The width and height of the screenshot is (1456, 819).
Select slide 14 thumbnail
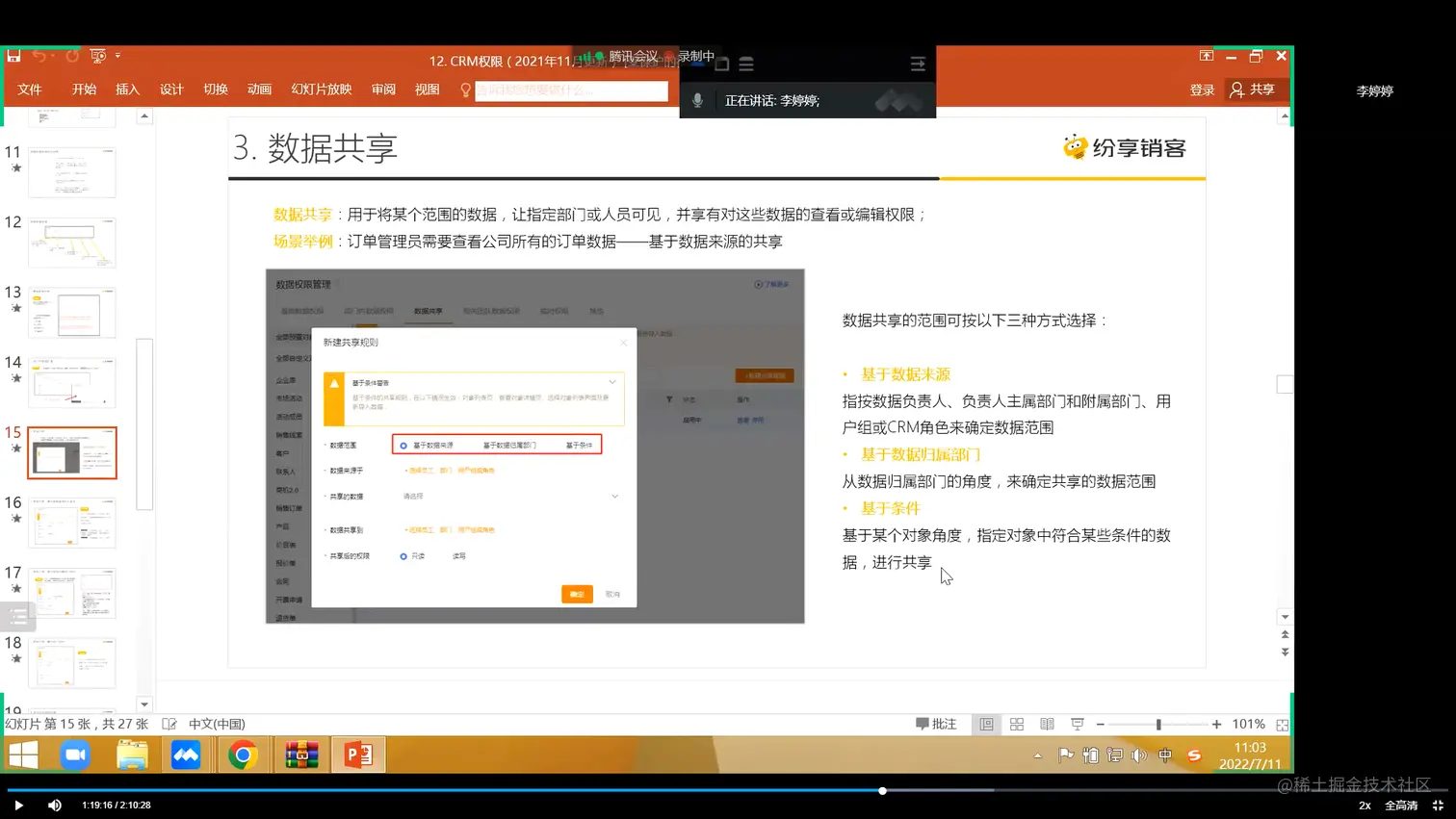click(x=72, y=383)
